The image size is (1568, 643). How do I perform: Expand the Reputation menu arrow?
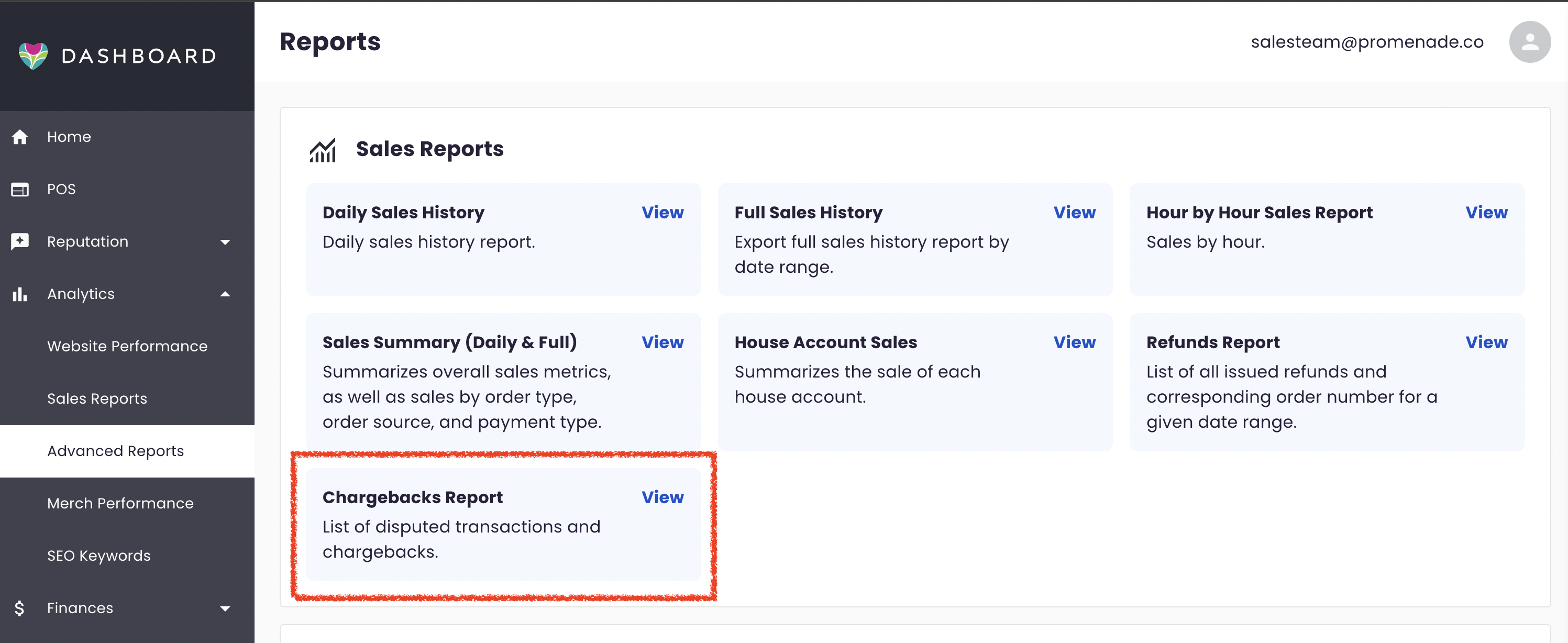225,242
